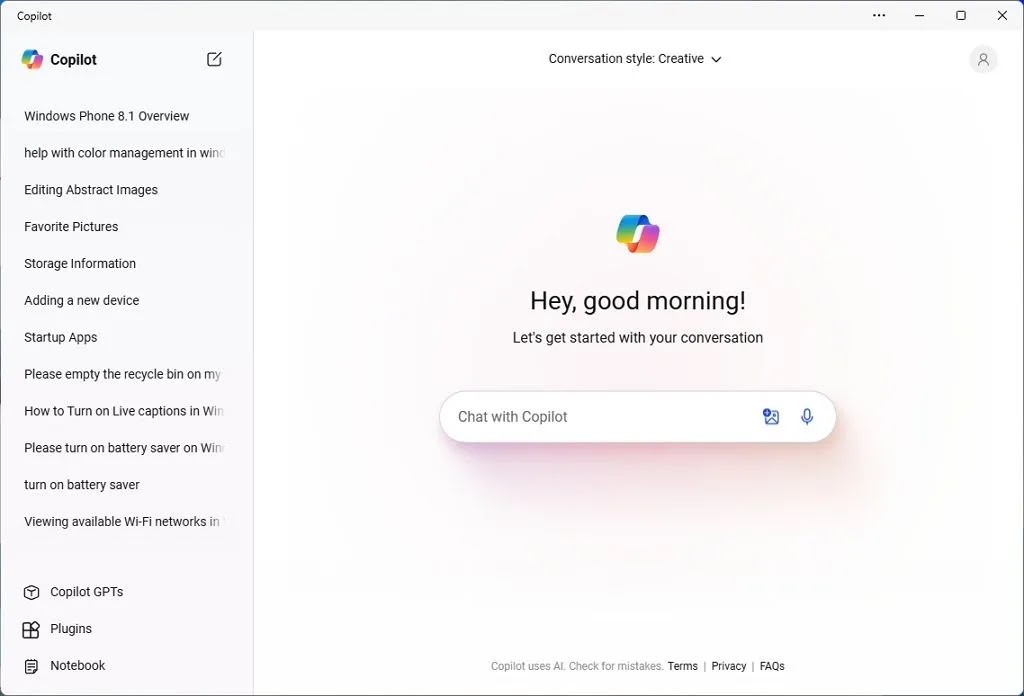Click the Copilot GPTs cube icon
The width and height of the screenshot is (1024, 696).
pyautogui.click(x=31, y=592)
